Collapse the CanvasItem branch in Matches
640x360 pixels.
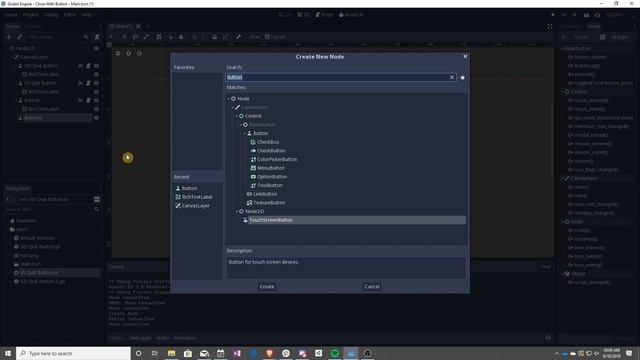[x=233, y=107]
